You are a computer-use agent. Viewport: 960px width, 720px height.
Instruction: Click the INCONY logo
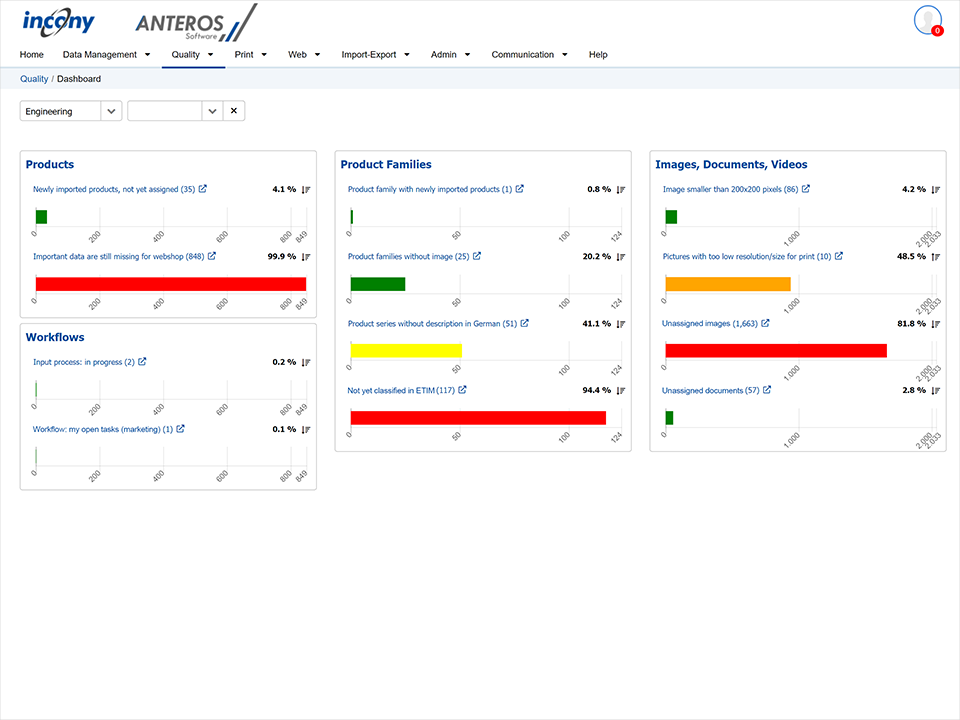59,22
